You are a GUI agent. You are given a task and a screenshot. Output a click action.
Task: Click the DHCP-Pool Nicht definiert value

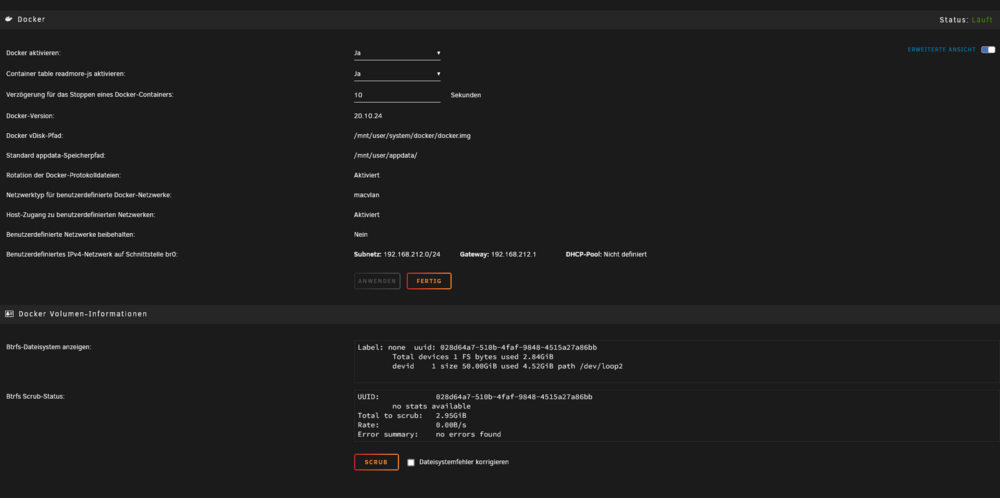pyautogui.click(x=606, y=254)
